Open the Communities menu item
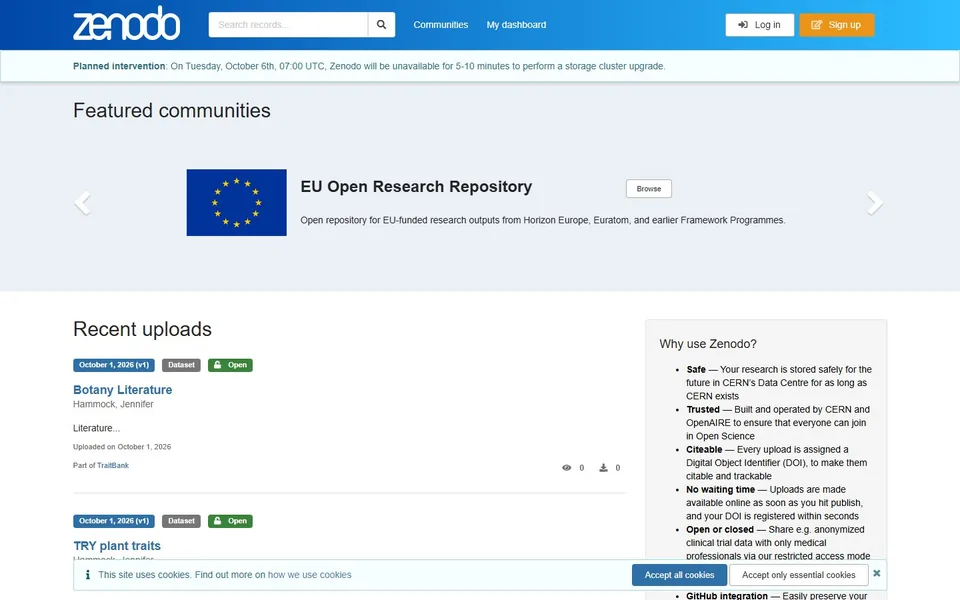Viewport: 960px width, 600px height. click(x=441, y=24)
